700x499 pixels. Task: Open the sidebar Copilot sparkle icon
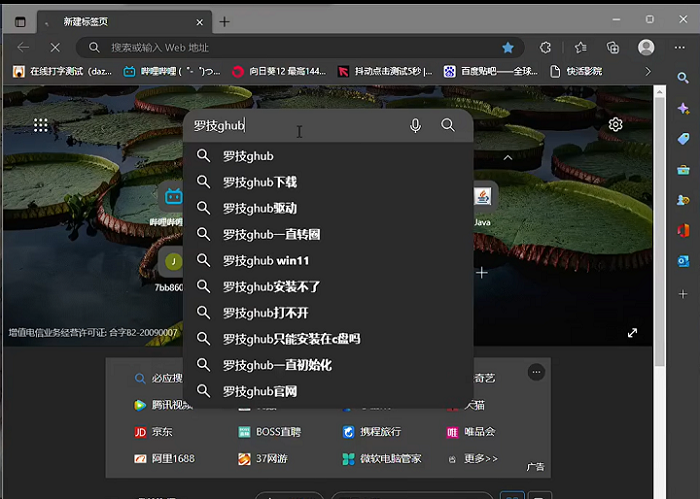tap(683, 108)
